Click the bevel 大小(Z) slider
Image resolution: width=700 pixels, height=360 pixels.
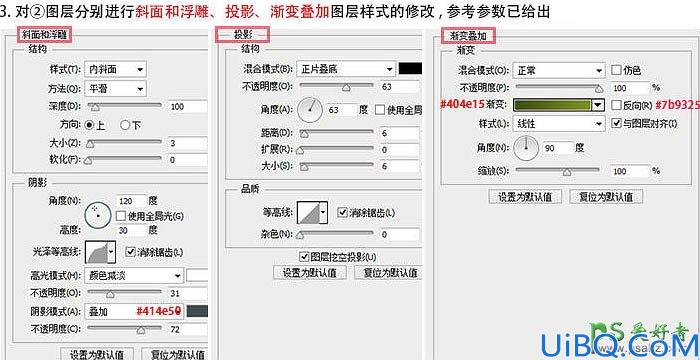[x=125, y=143]
